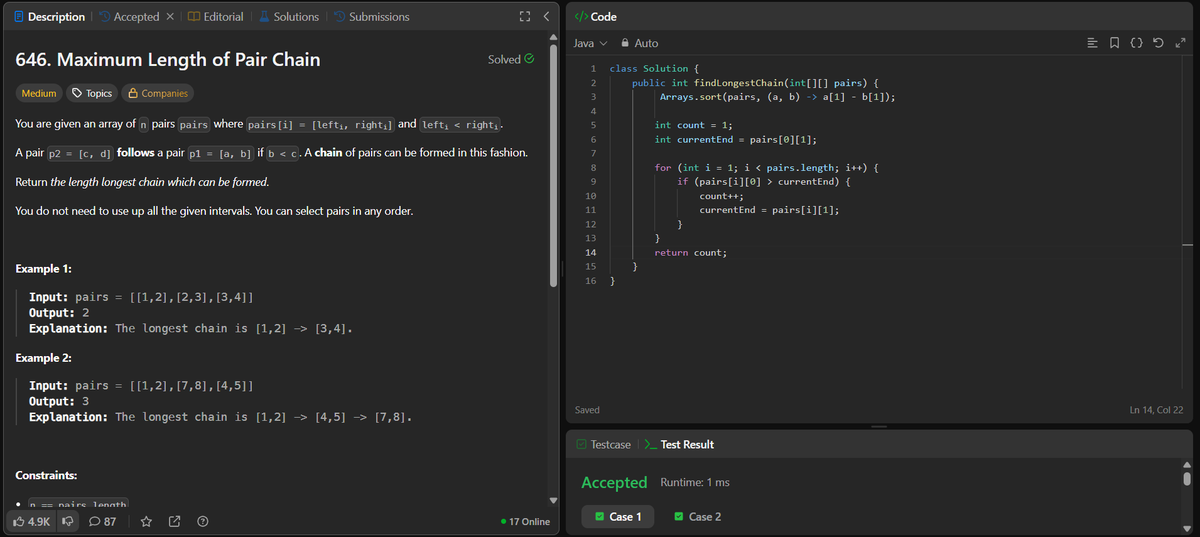Click the description panel scrollbar thumb
This screenshot has height=537, width=1200.
554,164
